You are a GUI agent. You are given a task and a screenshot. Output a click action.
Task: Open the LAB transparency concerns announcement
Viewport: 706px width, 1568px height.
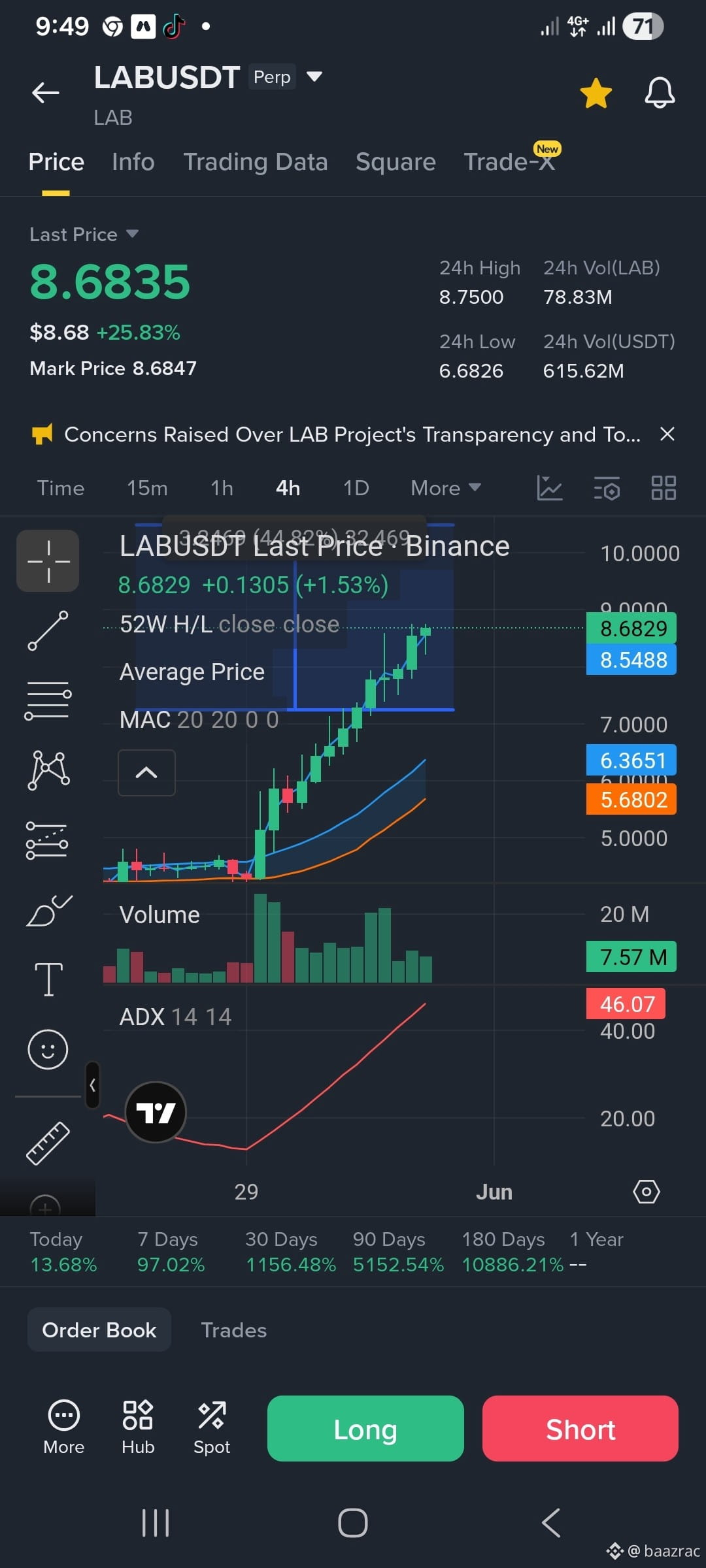pyautogui.click(x=352, y=434)
